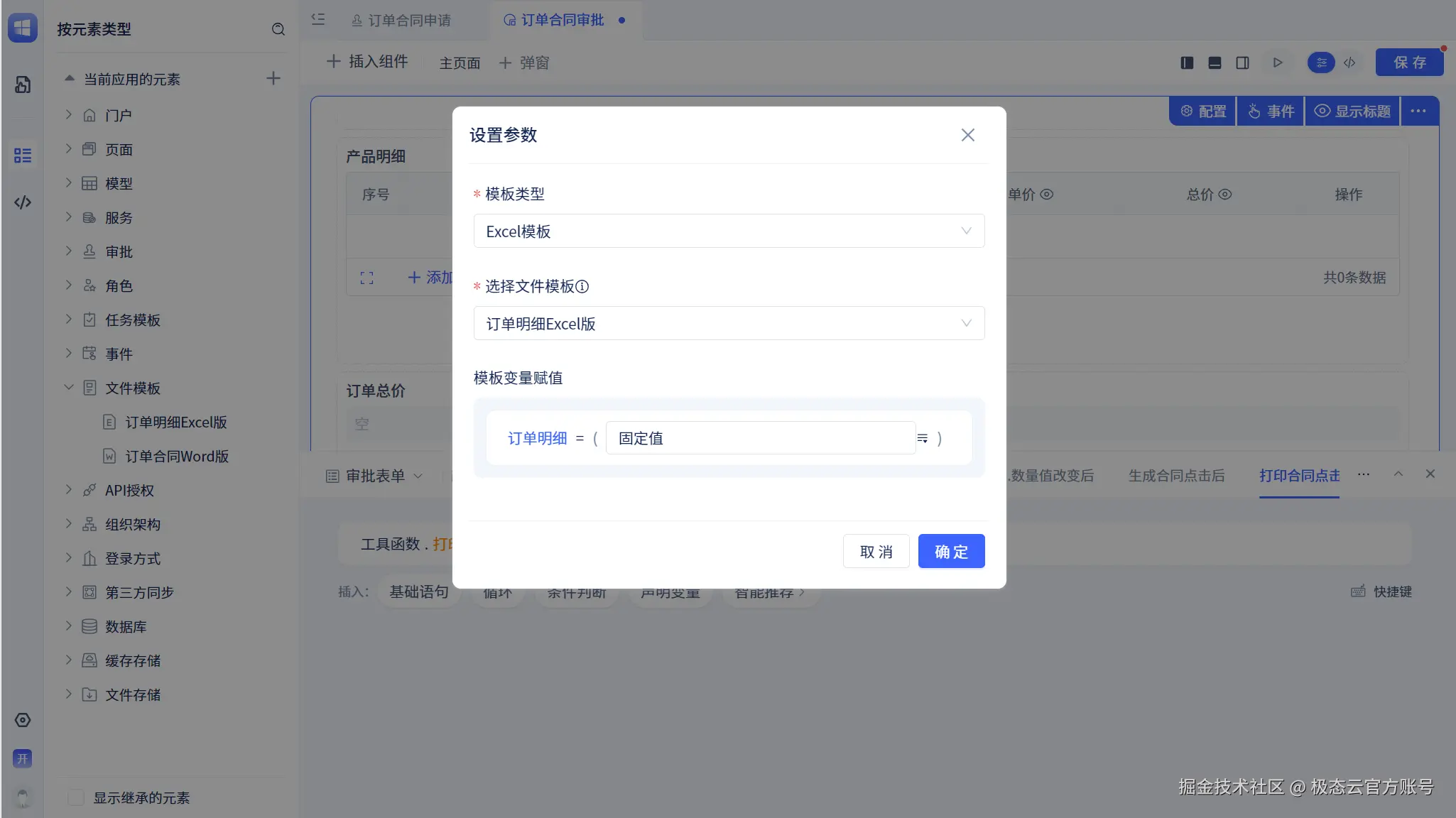Toggle the eye icon next to 总价
This screenshot has height=818, width=1456.
click(x=1225, y=195)
